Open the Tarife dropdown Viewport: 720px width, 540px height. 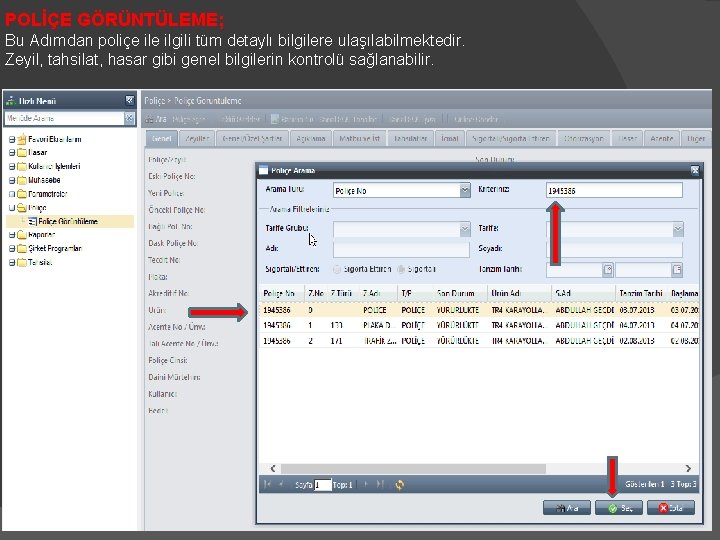pos(678,229)
